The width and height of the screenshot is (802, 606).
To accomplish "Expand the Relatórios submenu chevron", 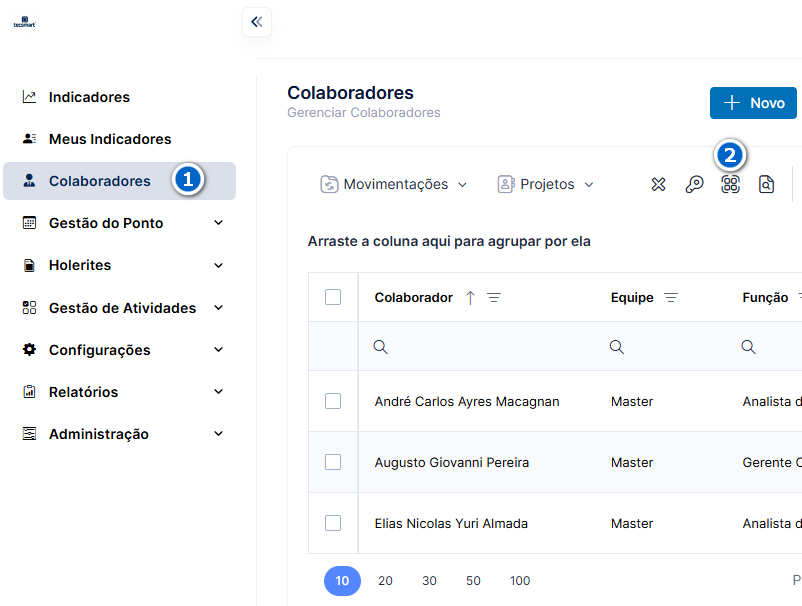I will click(x=218, y=391).
